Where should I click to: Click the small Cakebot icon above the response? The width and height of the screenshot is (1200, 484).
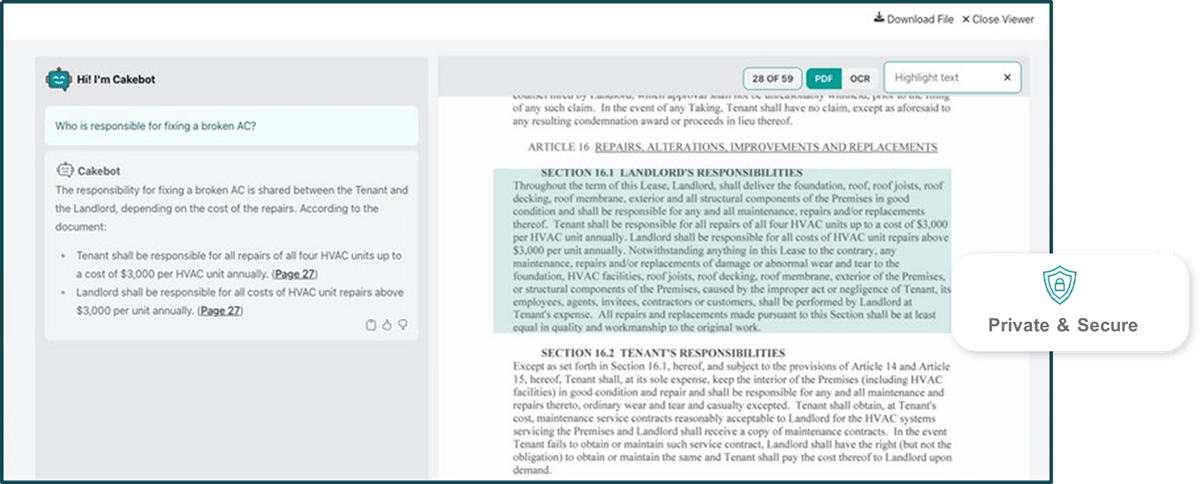pyautogui.click(x=65, y=170)
